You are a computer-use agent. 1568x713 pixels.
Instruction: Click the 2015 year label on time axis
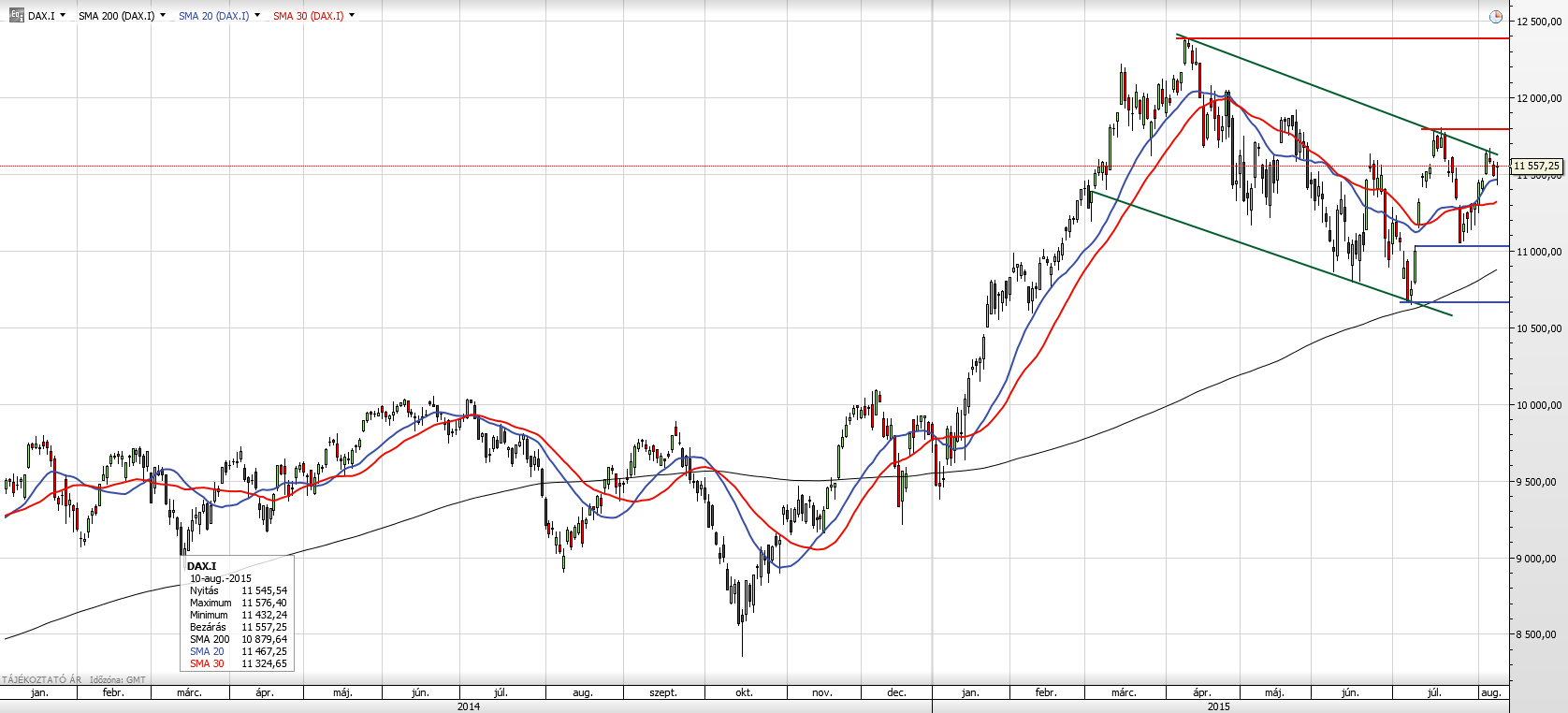(1218, 706)
